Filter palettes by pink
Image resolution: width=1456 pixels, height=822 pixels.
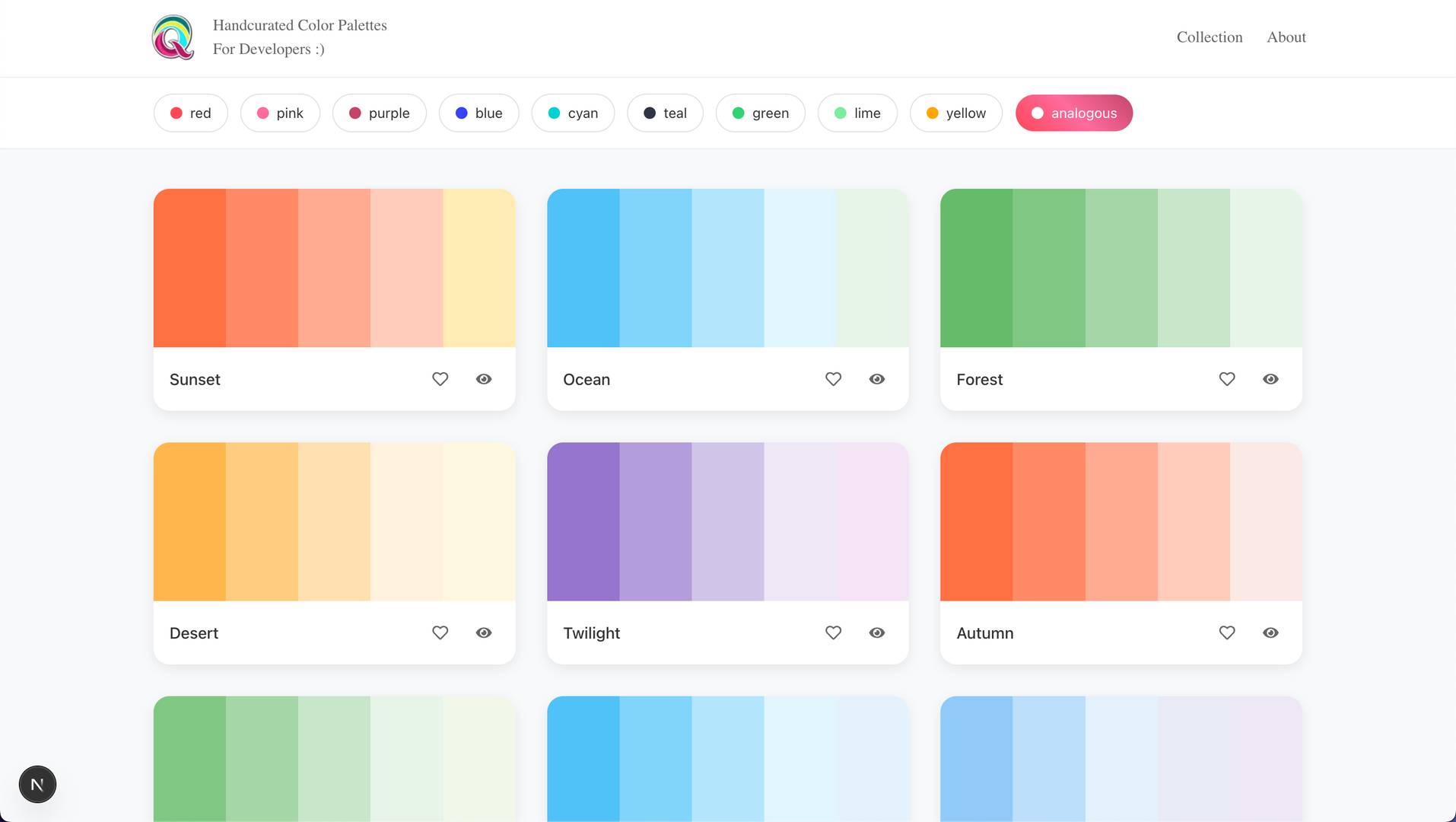point(280,113)
